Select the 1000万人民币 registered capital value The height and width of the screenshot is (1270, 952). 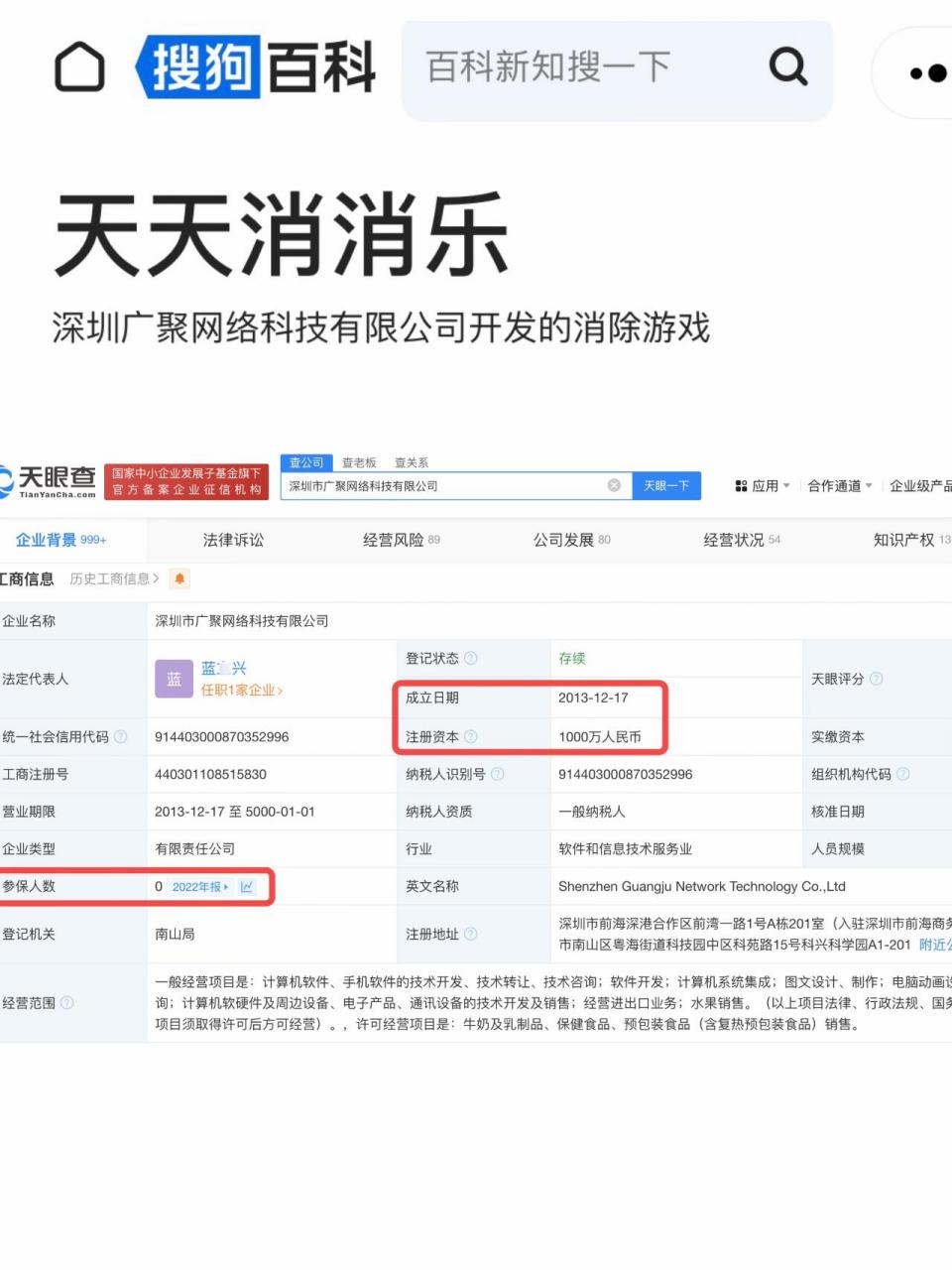click(x=600, y=736)
